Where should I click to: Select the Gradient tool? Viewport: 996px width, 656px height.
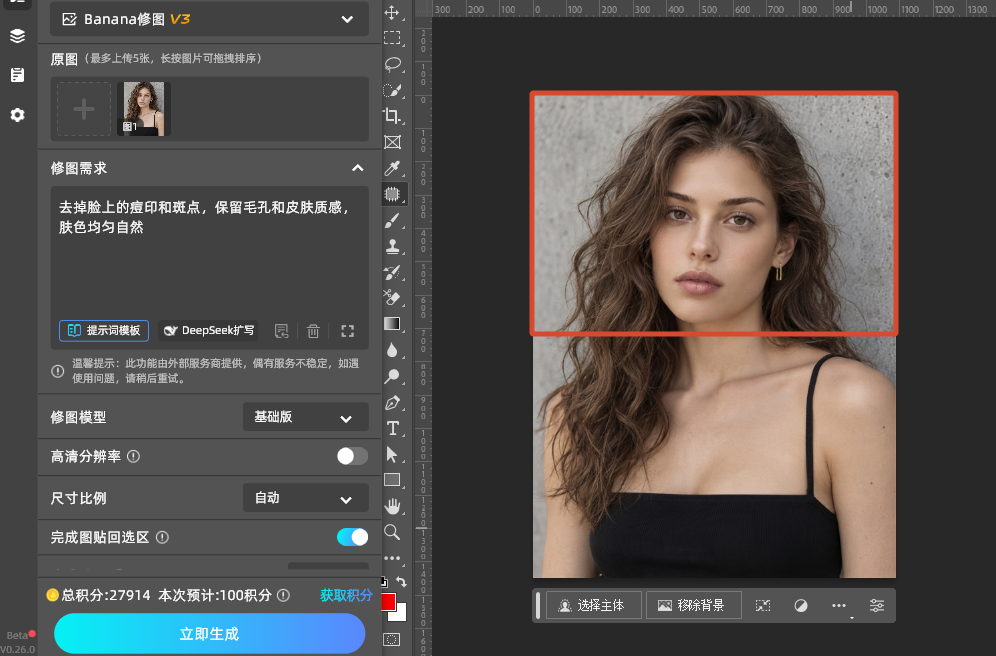pyautogui.click(x=393, y=324)
